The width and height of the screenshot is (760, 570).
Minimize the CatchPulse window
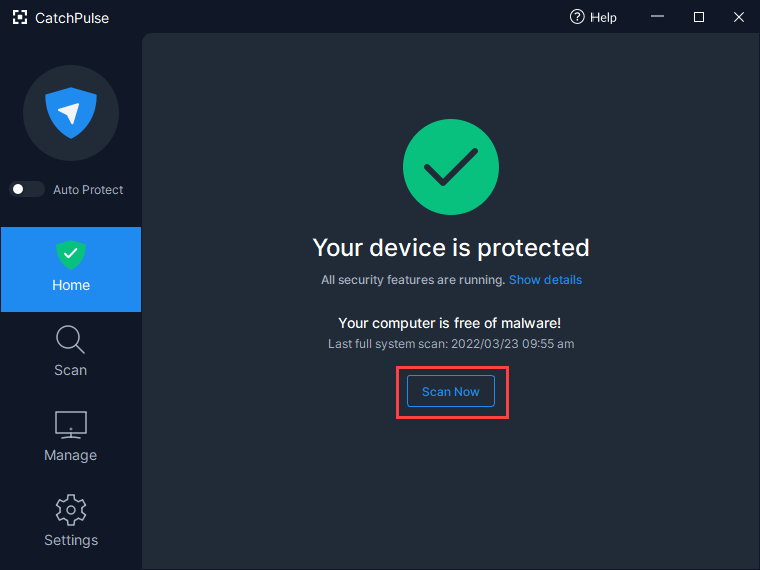(x=657, y=16)
